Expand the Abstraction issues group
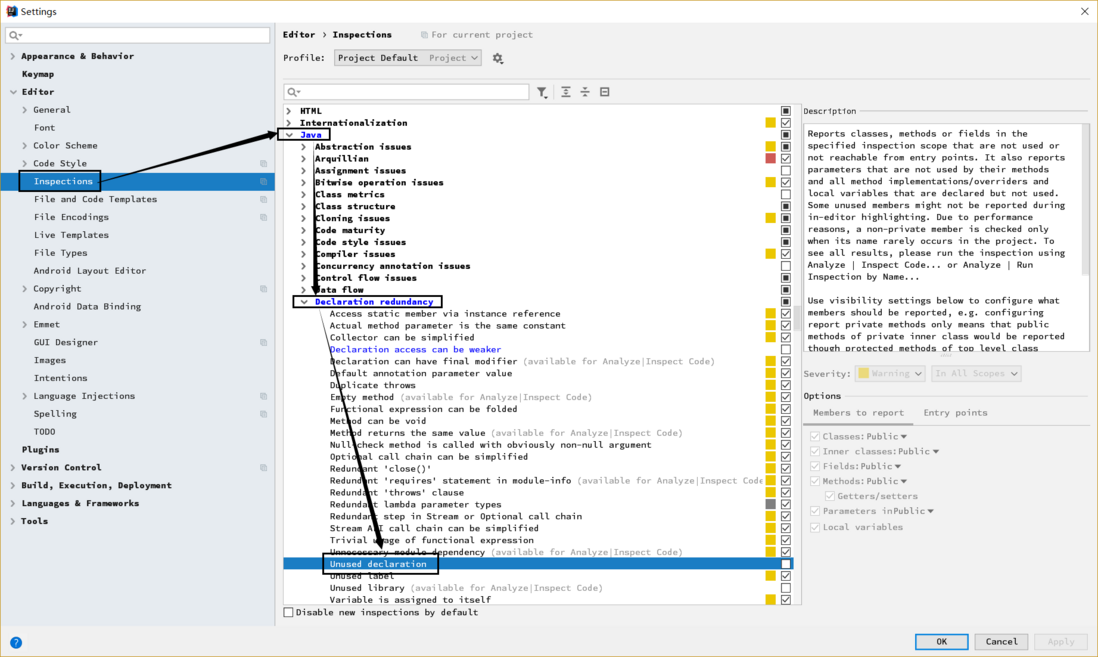 (304, 146)
